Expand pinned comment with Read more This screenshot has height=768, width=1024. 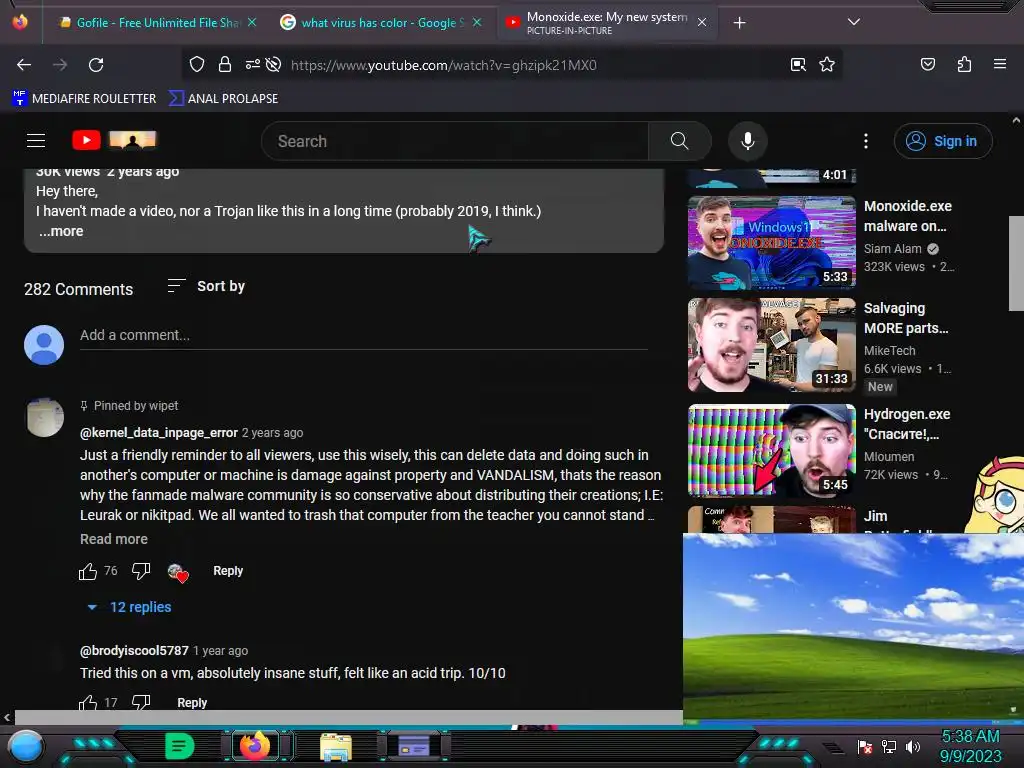click(x=114, y=539)
